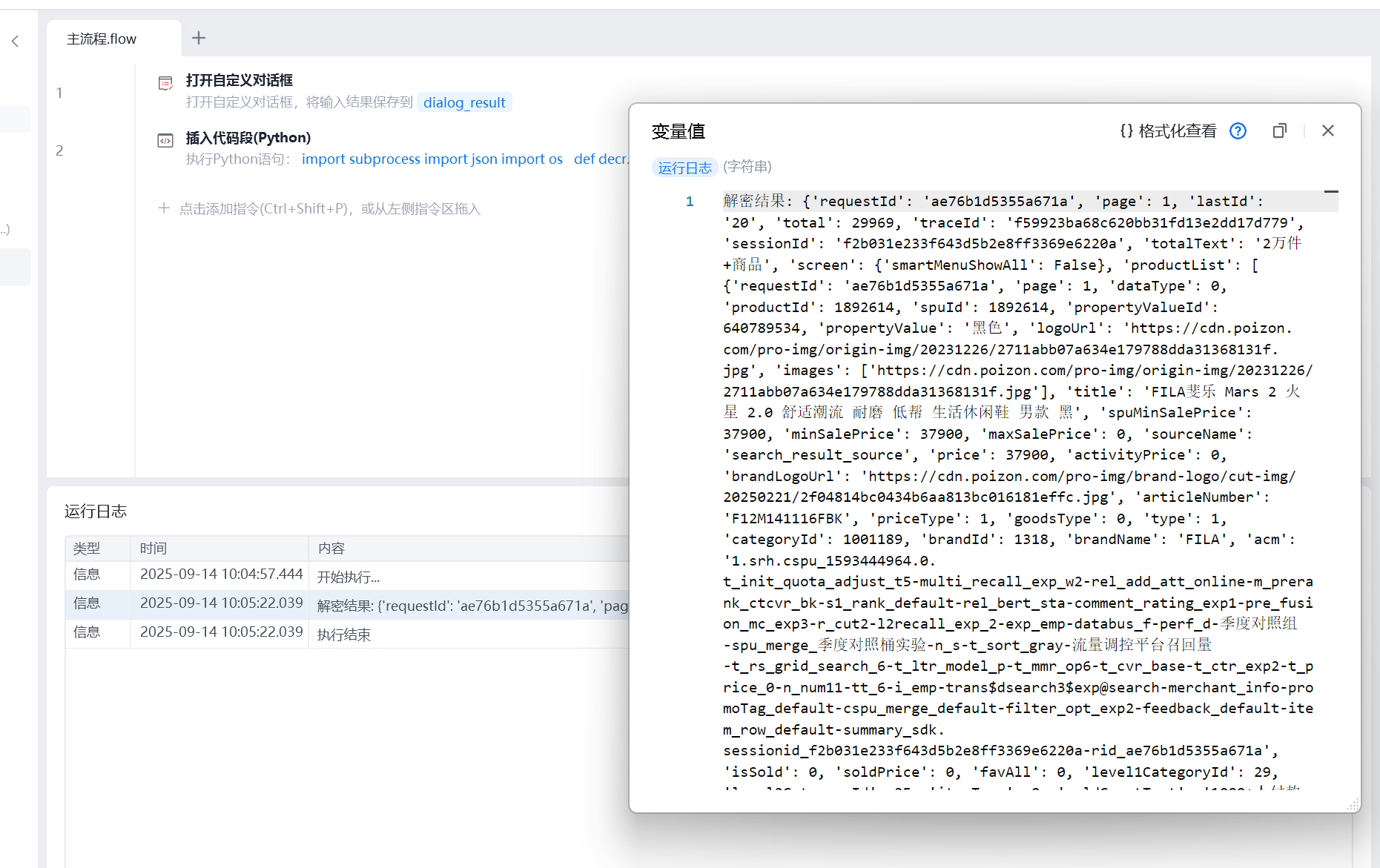Click the Python code snippet step icon

point(165,140)
